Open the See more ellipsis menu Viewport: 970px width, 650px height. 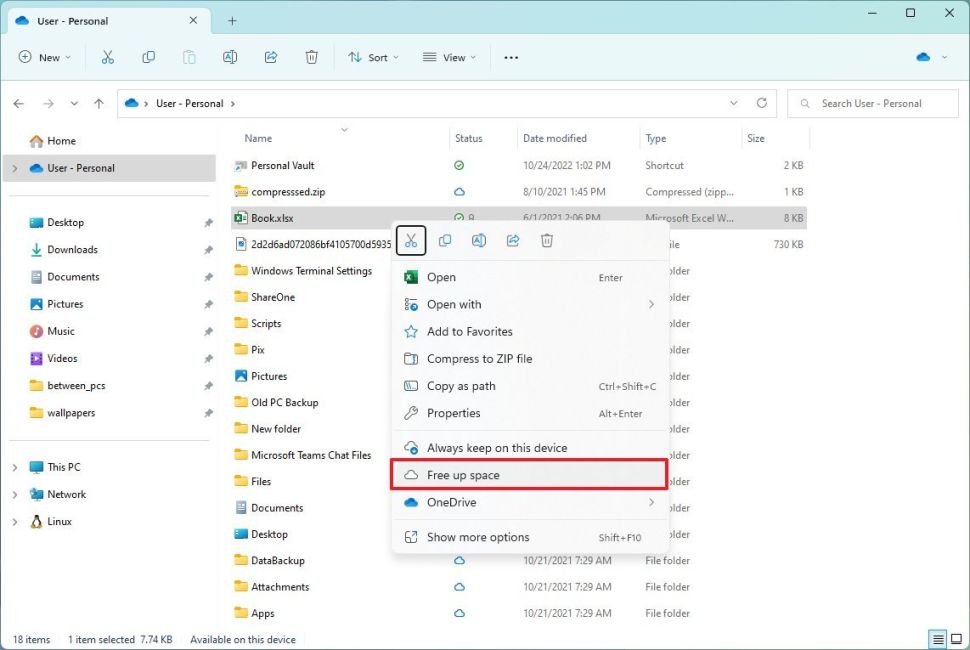511,57
